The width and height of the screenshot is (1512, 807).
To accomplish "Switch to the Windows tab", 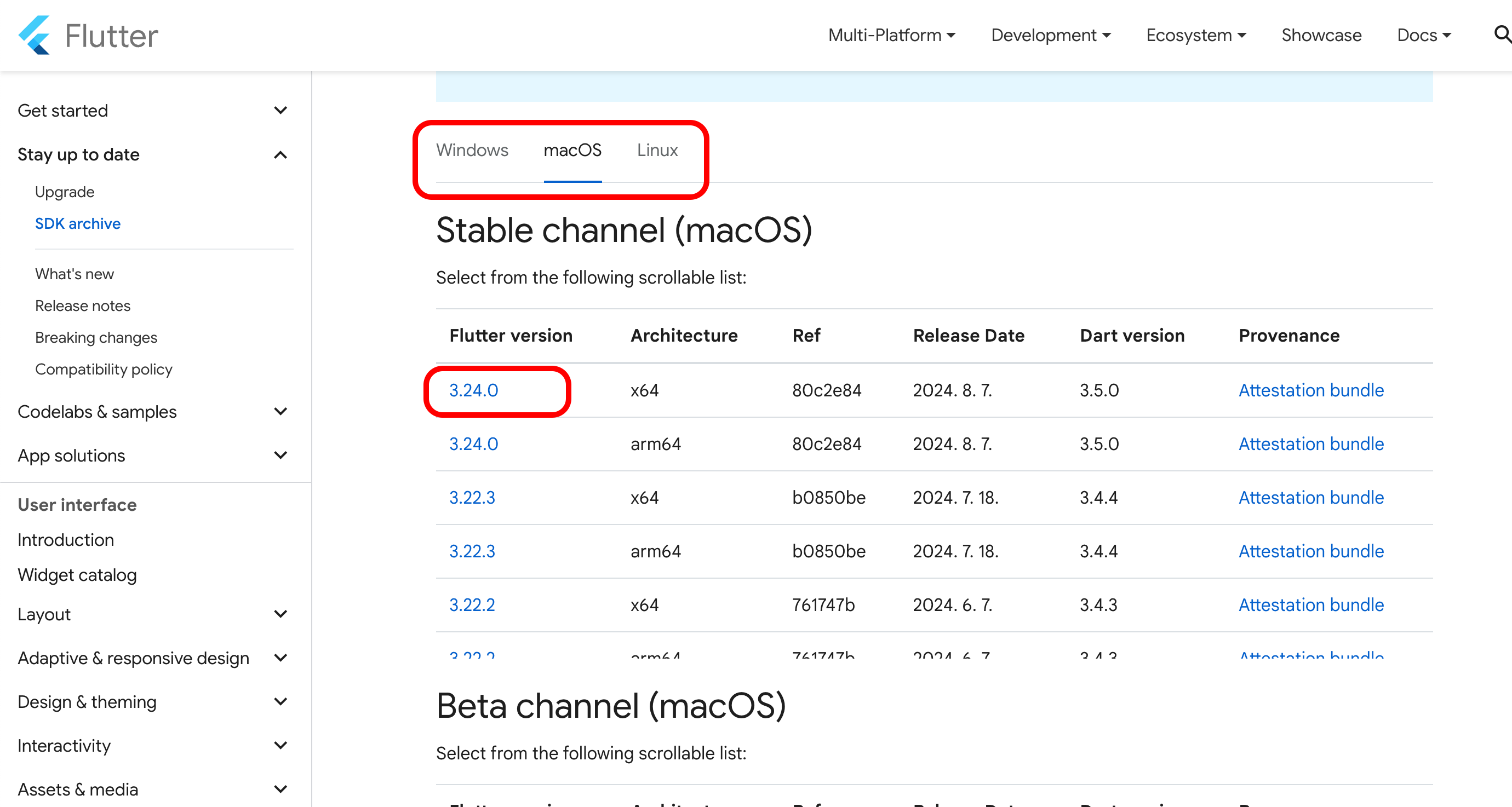I will click(472, 150).
